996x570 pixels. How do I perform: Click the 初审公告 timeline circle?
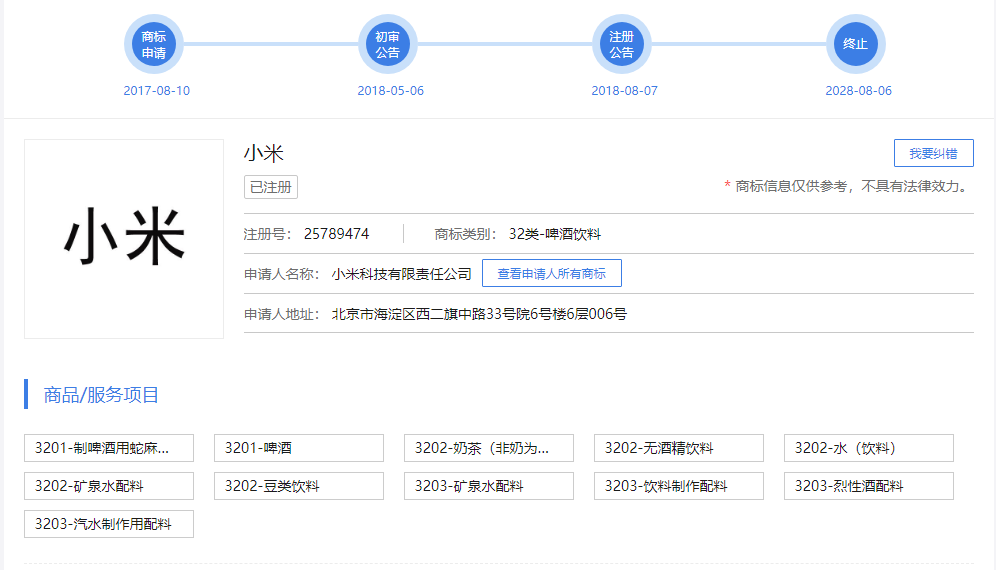coord(387,44)
